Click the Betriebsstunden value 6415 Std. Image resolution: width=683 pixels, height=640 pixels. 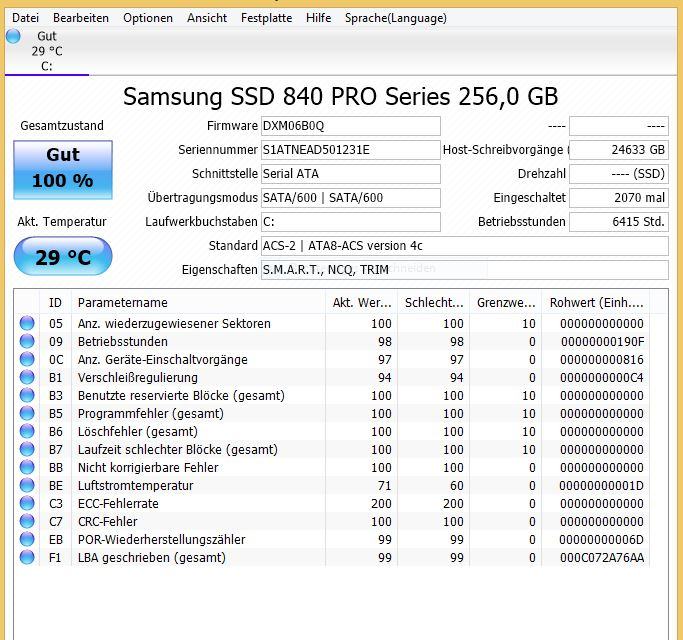[x=619, y=222]
